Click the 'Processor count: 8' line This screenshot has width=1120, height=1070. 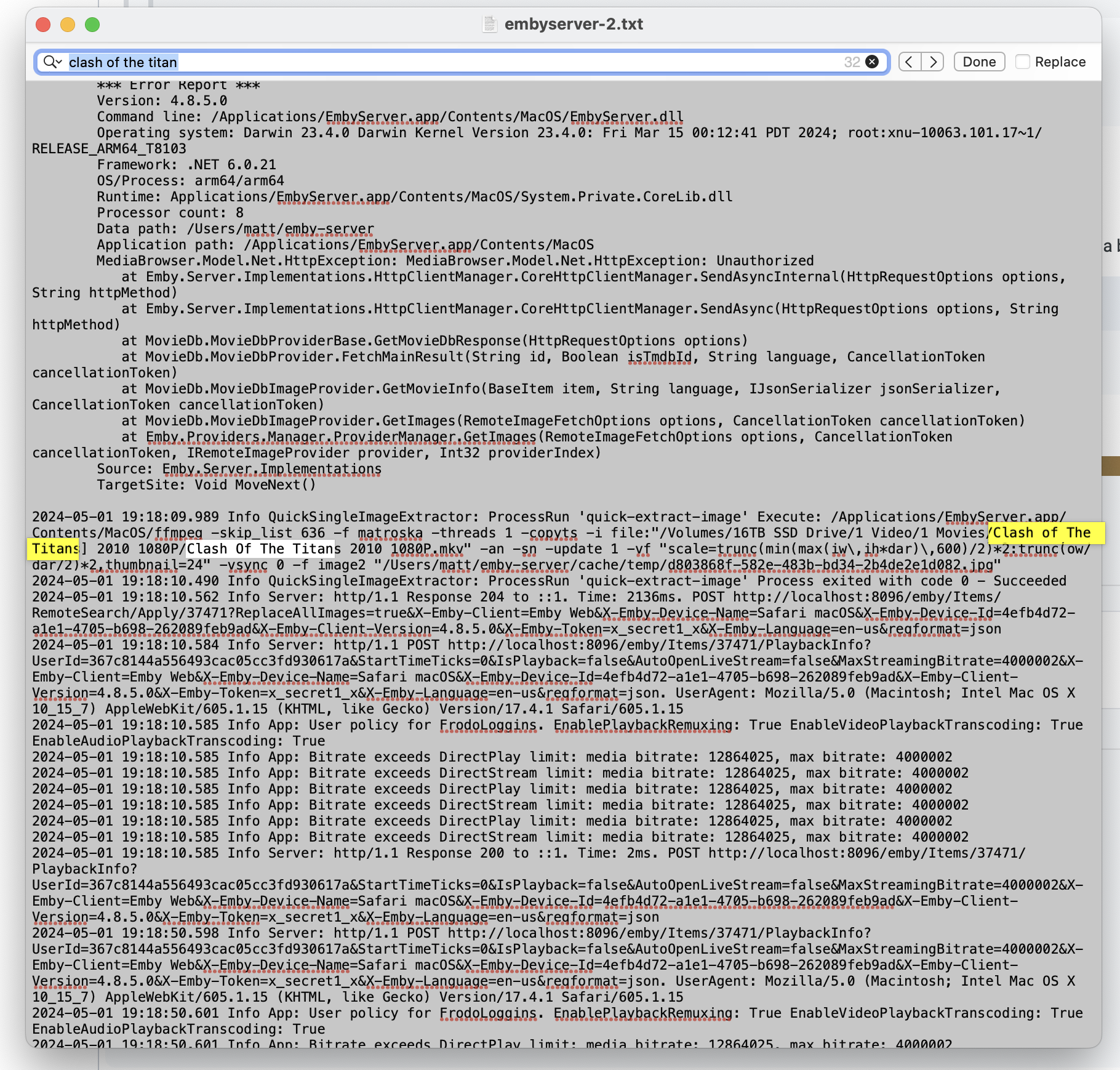170,212
